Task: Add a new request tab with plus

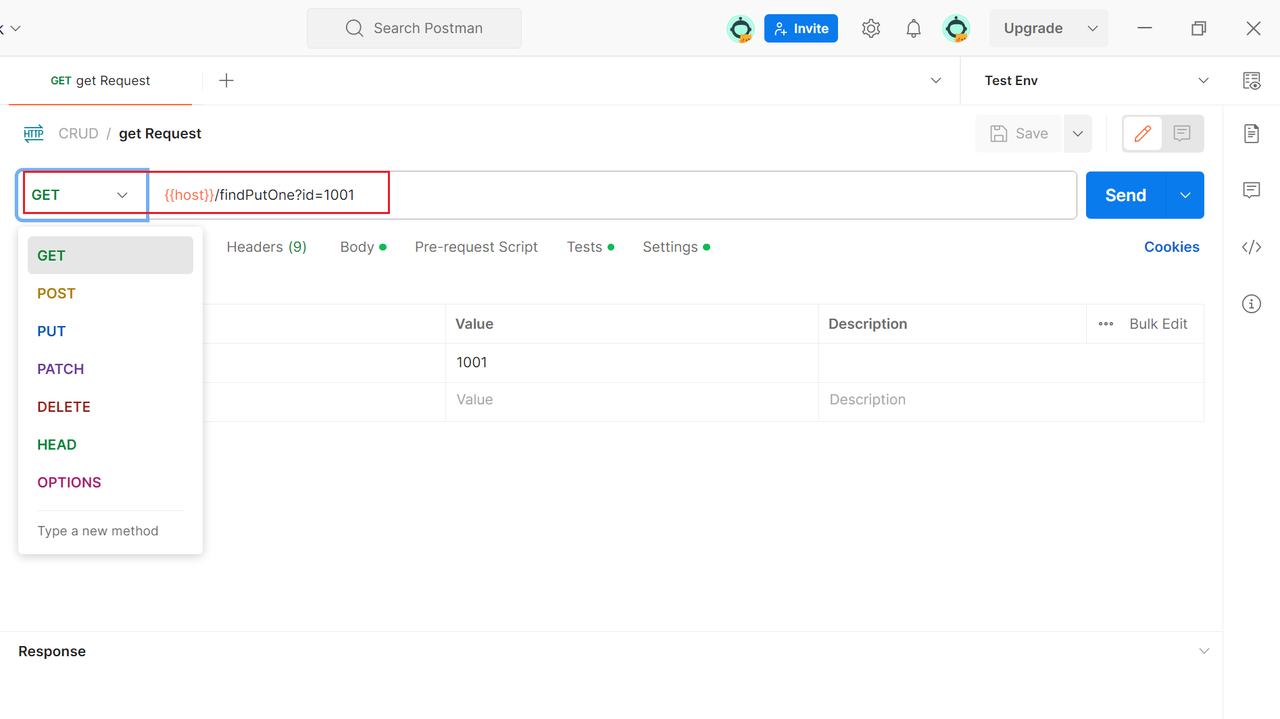Action: point(226,81)
